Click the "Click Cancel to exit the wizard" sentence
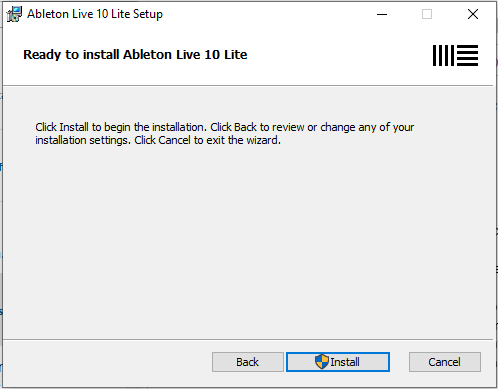 coord(207,140)
